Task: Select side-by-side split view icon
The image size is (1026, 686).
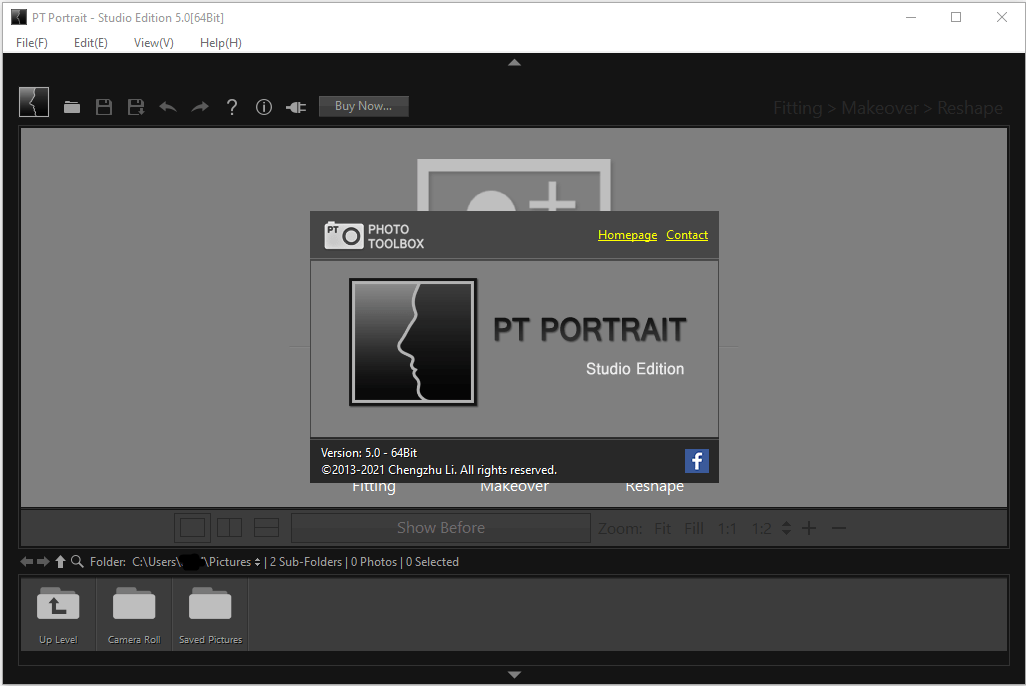Action: [x=230, y=528]
